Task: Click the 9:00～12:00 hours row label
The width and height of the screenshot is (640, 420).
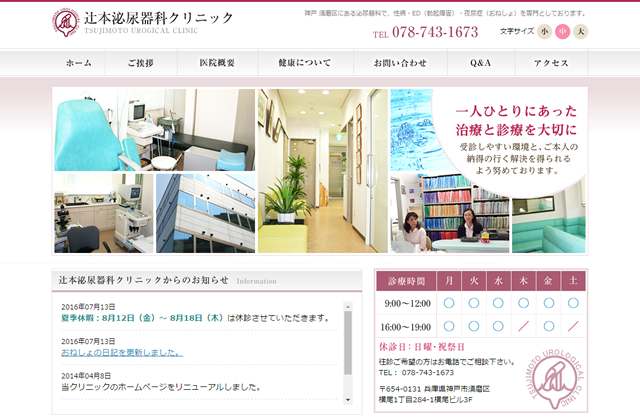Action: tap(407, 303)
